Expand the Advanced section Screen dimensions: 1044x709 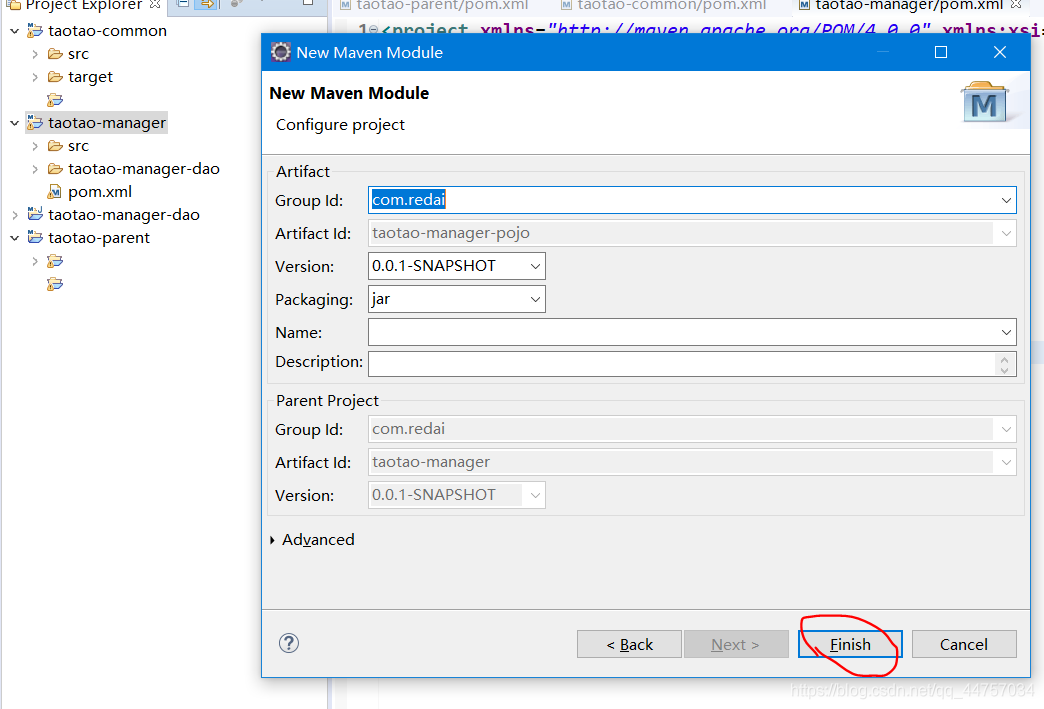point(272,540)
